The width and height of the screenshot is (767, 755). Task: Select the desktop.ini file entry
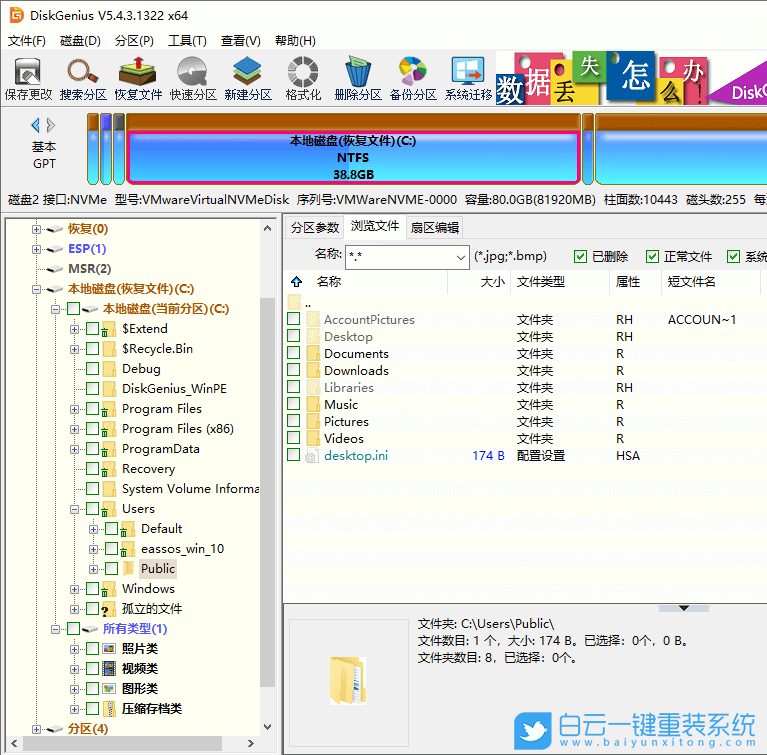pos(355,456)
